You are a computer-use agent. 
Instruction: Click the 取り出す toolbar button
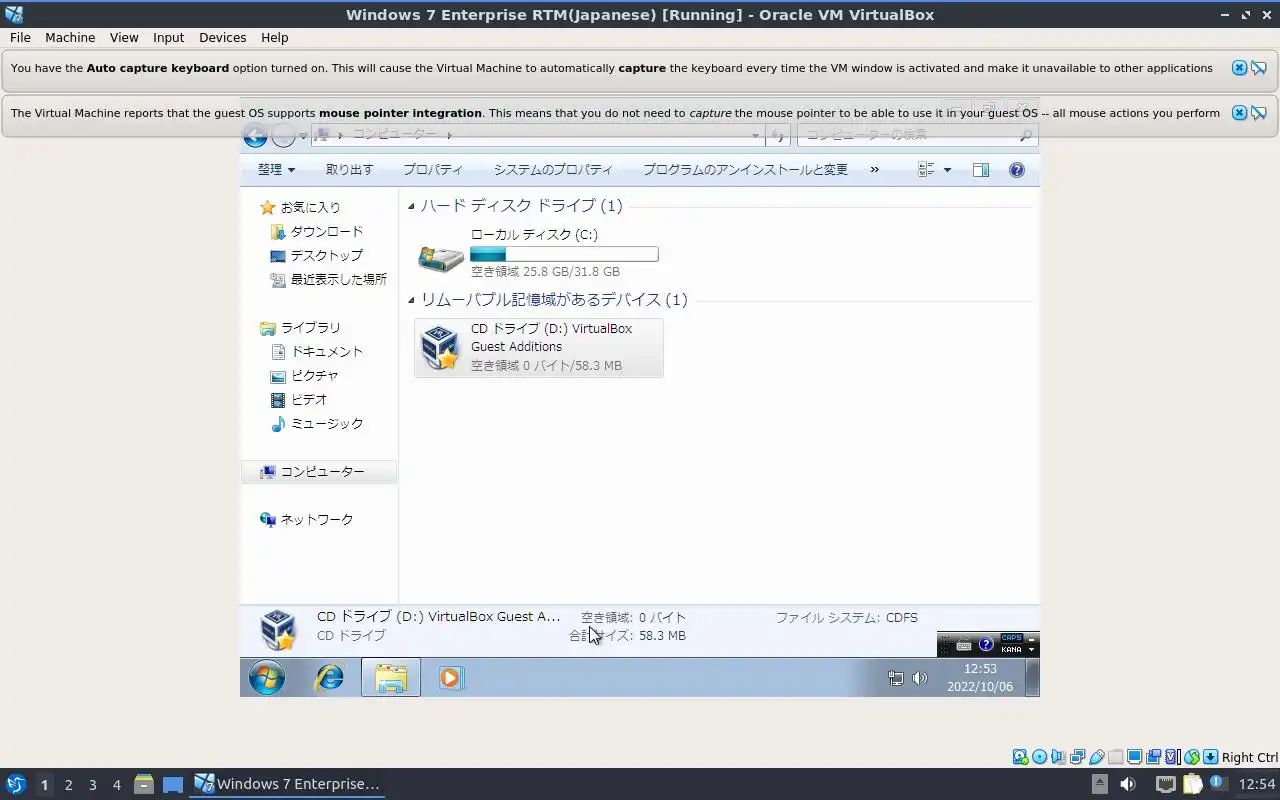[x=349, y=170]
